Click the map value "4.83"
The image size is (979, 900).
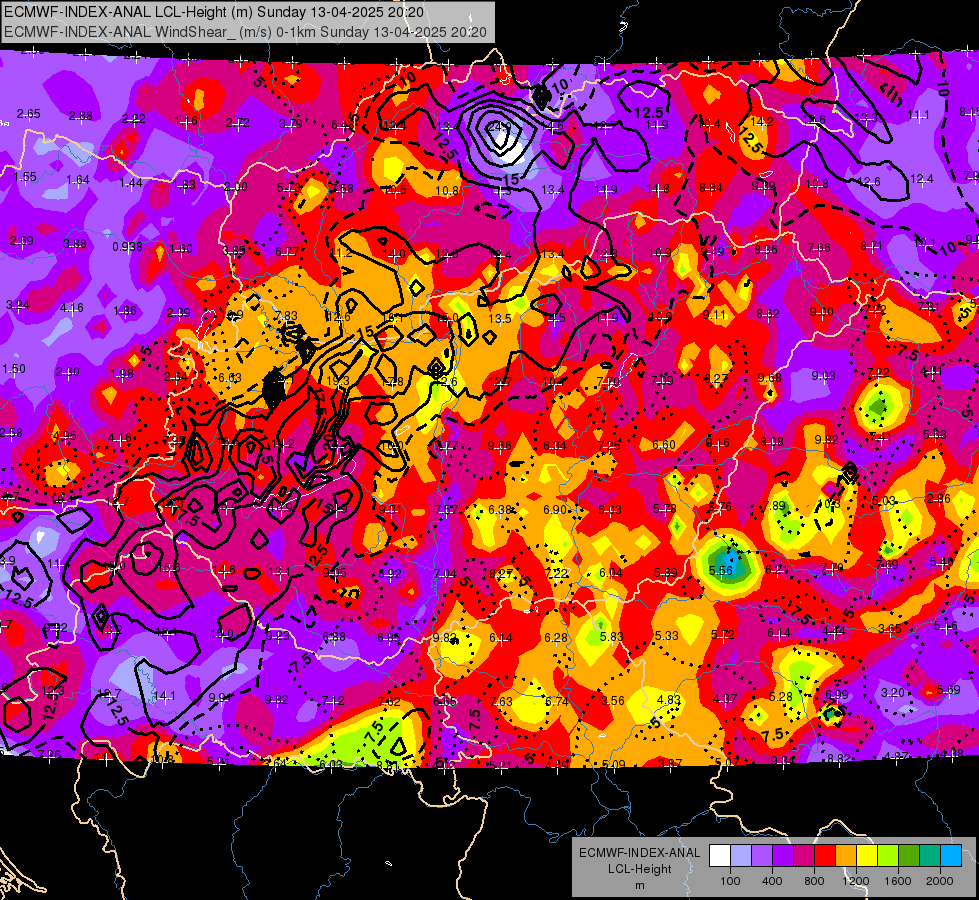point(669,700)
